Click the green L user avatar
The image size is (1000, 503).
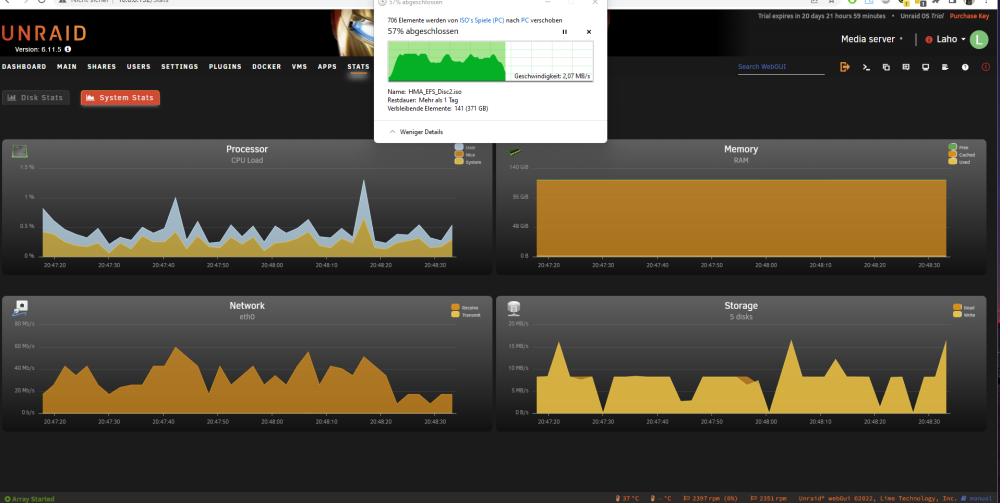pyautogui.click(x=978, y=40)
